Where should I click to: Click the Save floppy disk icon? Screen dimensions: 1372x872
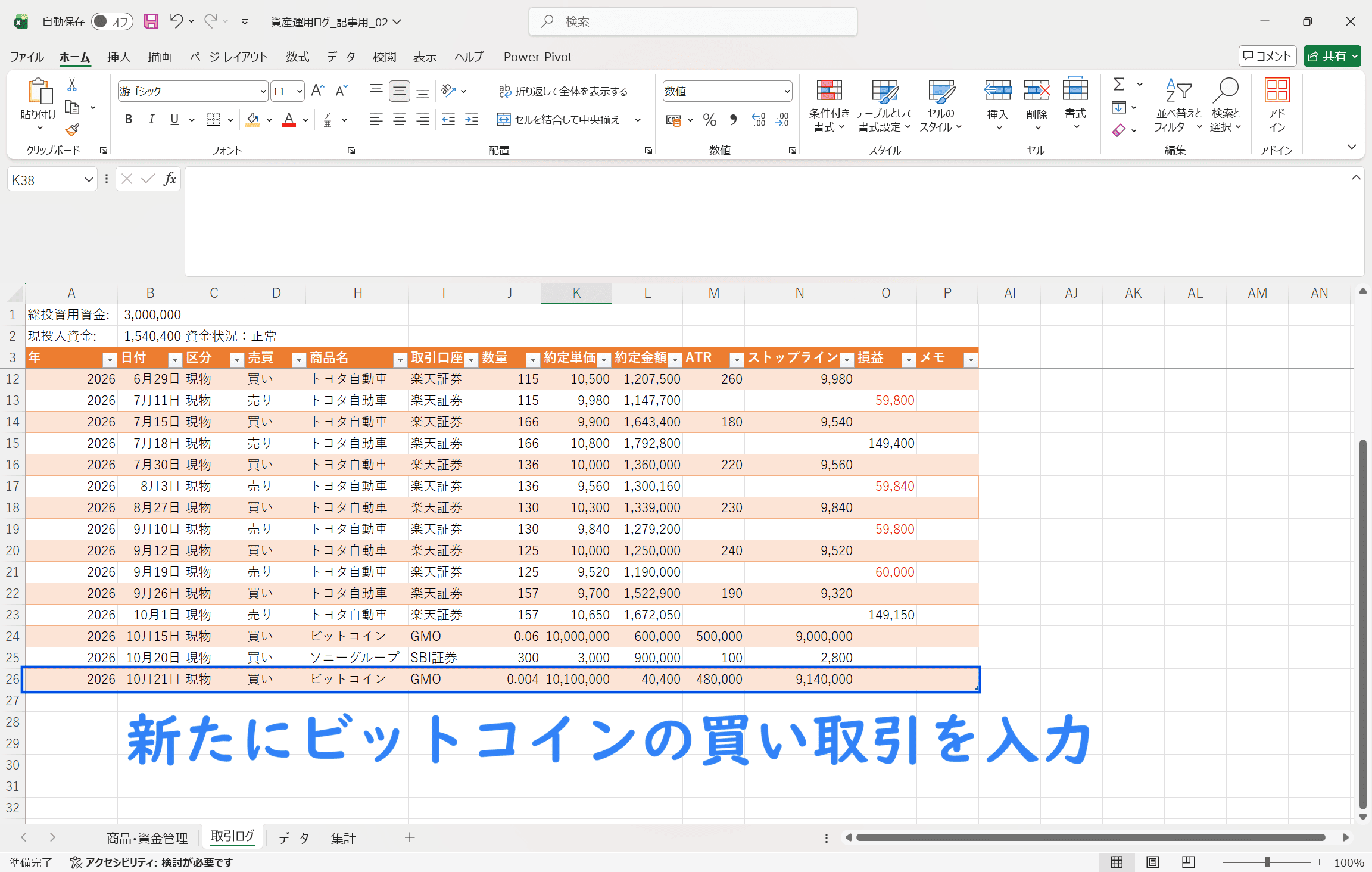coord(151,21)
